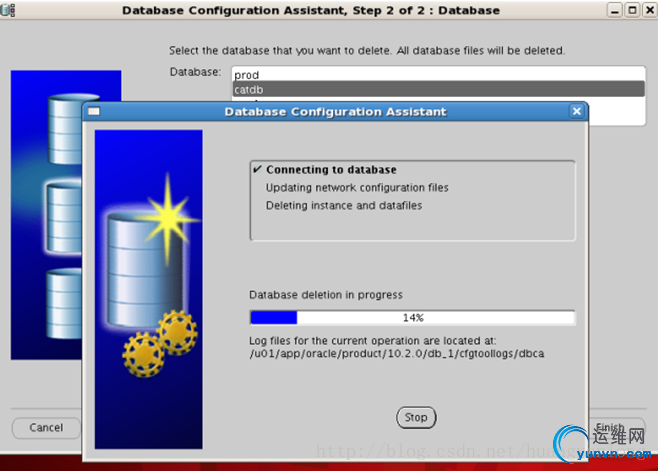Image resolution: width=658 pixels, height=471 pixels.
Task: Click the progress dialog title bar
Action: [x=335, y=112]
